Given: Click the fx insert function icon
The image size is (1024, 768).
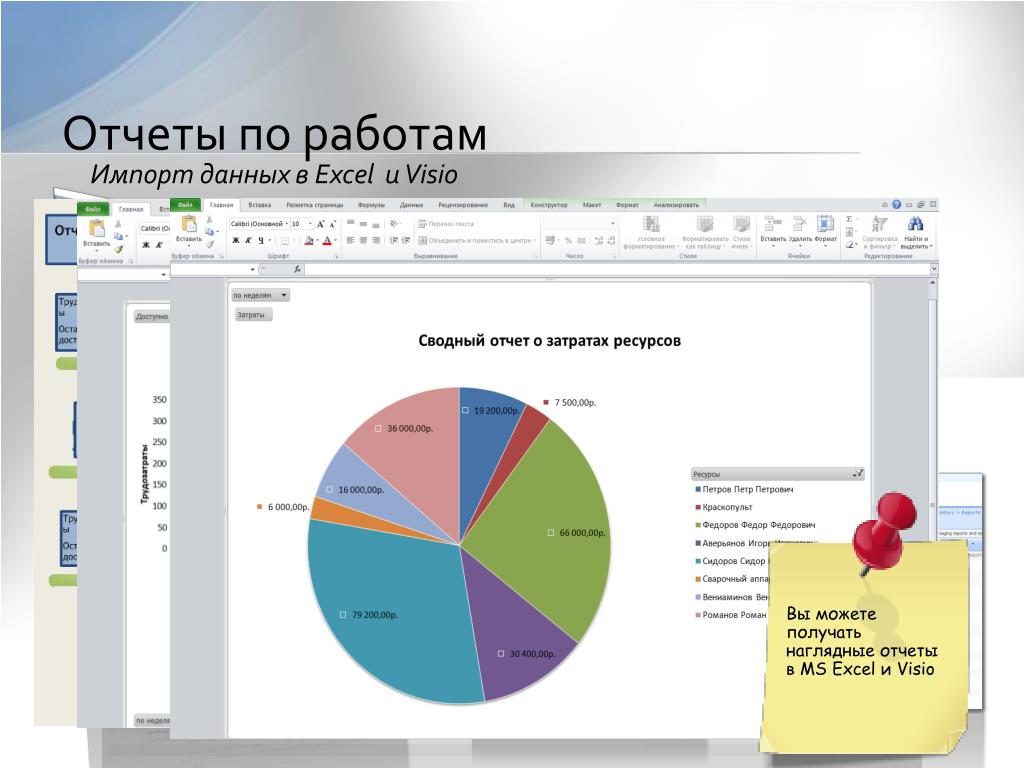Looking at the screenshot, I should click(x=297, y=269).
